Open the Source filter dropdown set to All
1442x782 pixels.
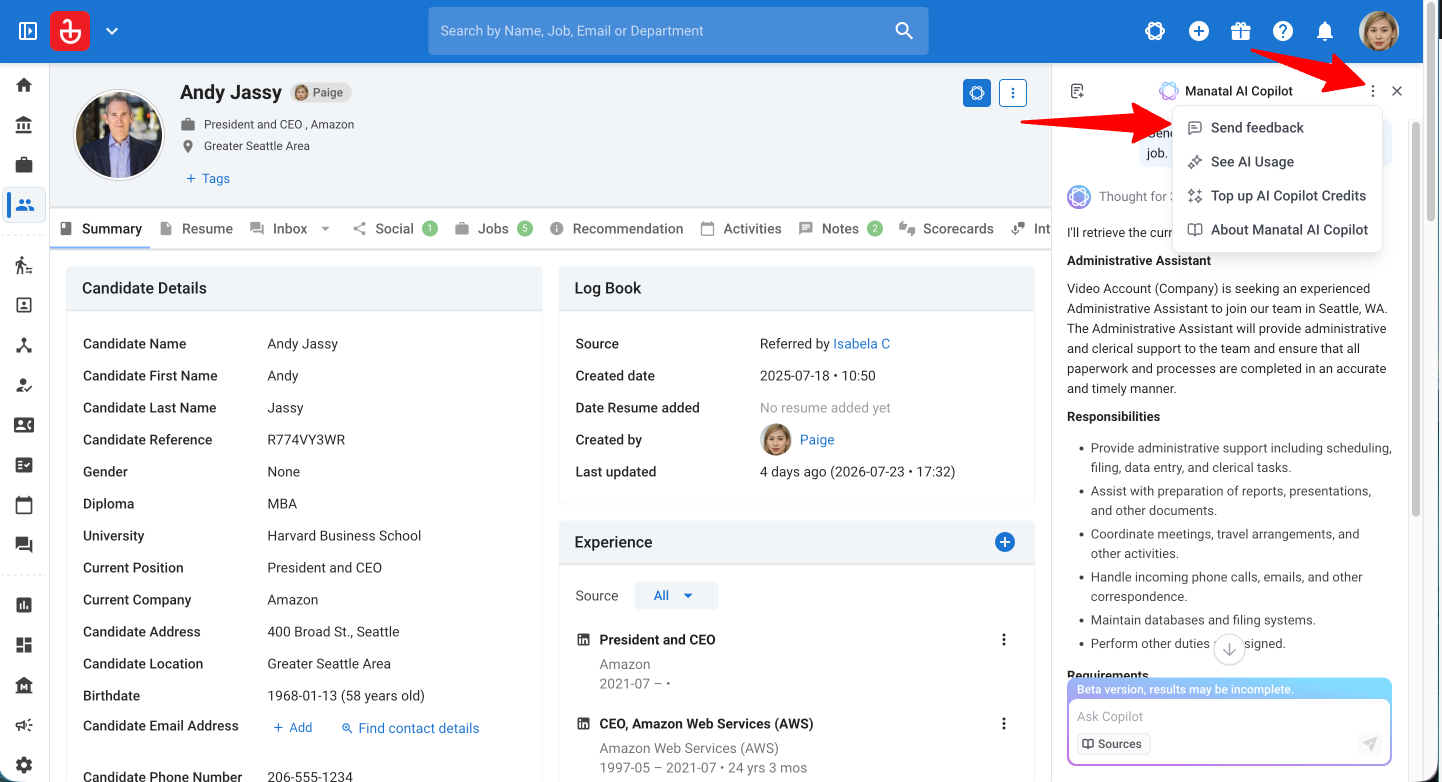click(676, 596)
